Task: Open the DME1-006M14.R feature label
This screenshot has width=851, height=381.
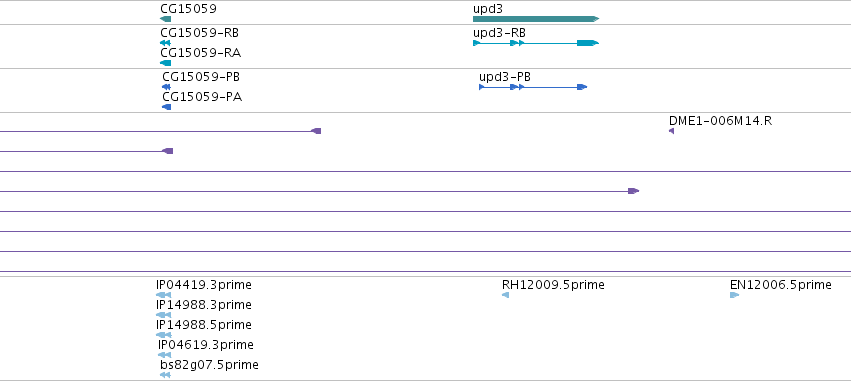Action: (720, 120)
